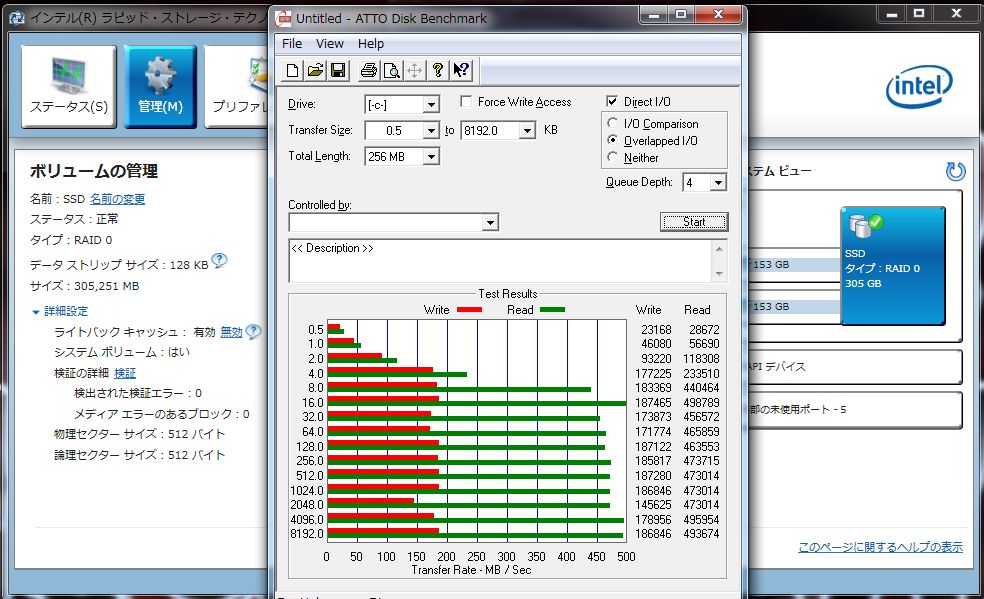Open the File menu
This screenshot has width=984, height=599.
pyautogui.click(x=292, y=44)
